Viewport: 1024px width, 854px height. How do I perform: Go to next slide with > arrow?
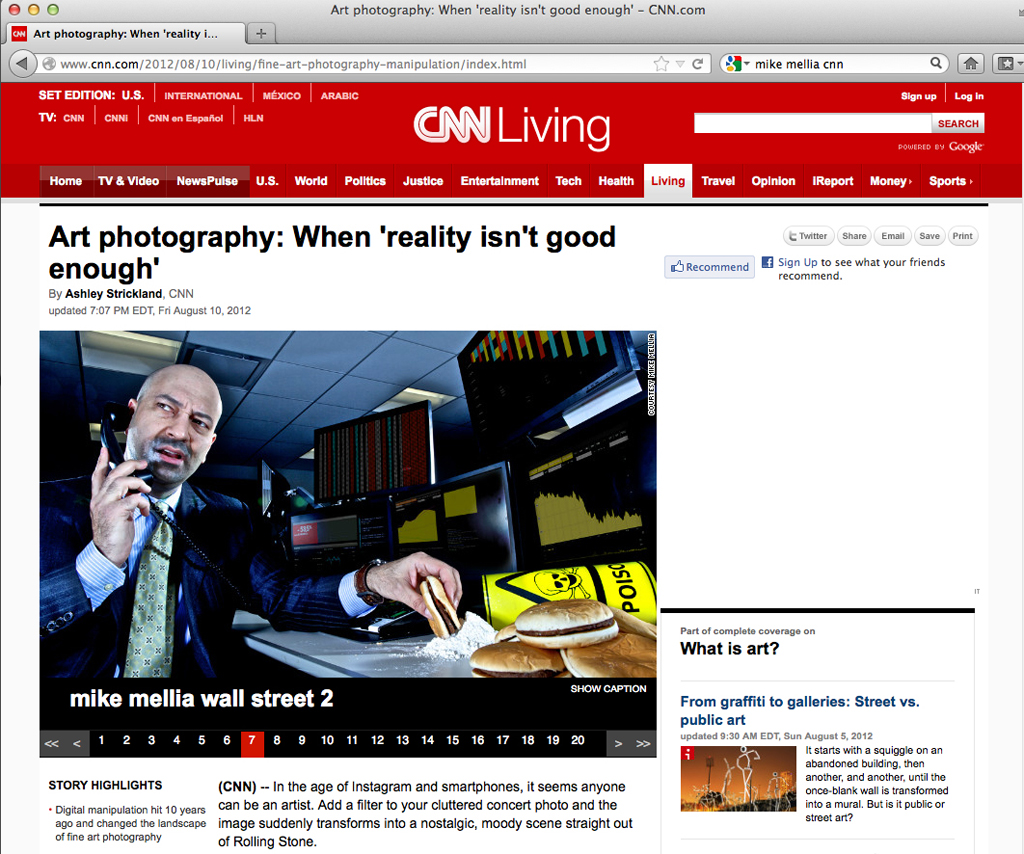tap(619, 743)
